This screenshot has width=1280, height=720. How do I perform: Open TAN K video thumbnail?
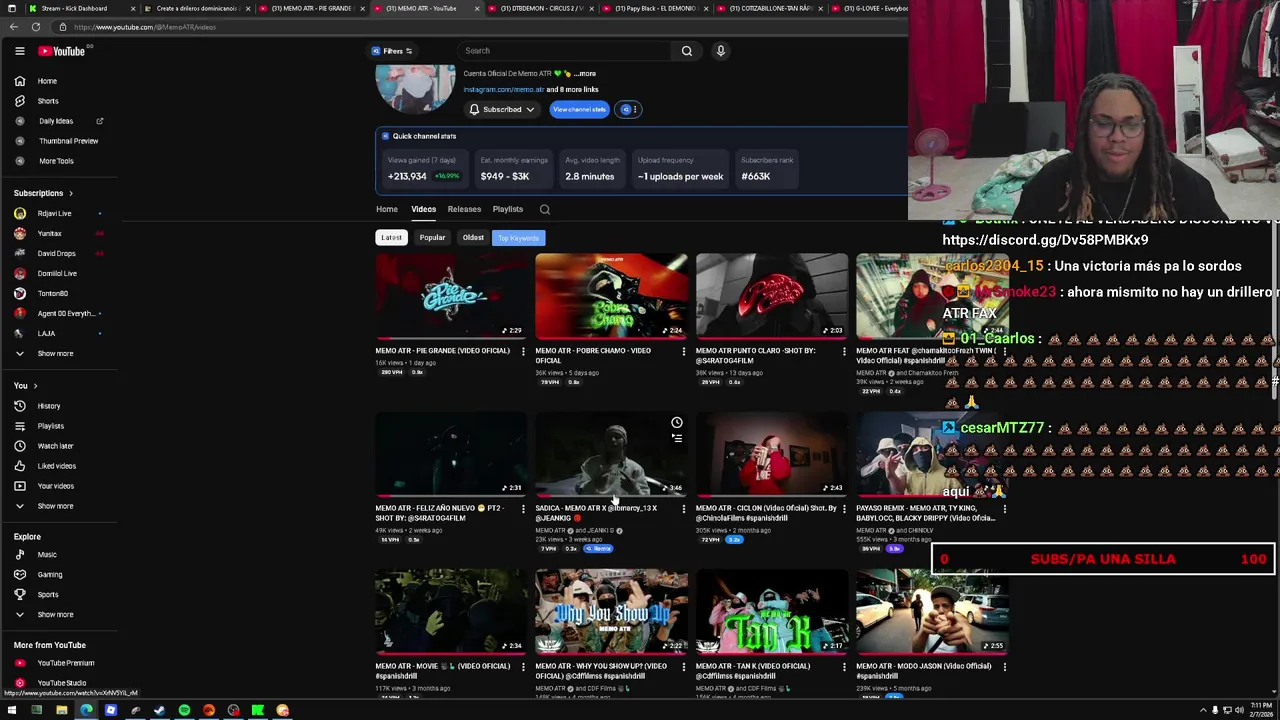[x=771, y=611]
